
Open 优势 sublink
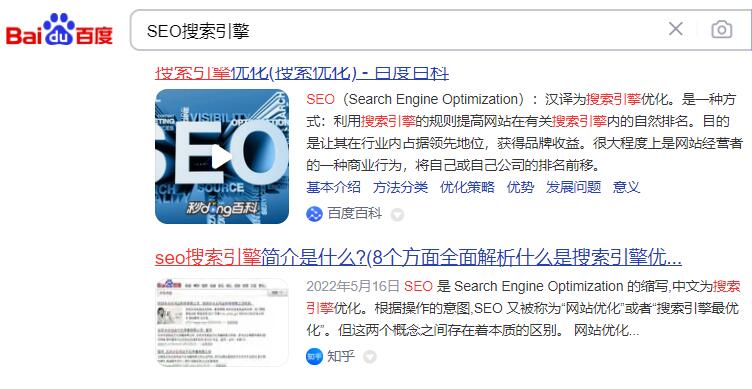(520, 187)
